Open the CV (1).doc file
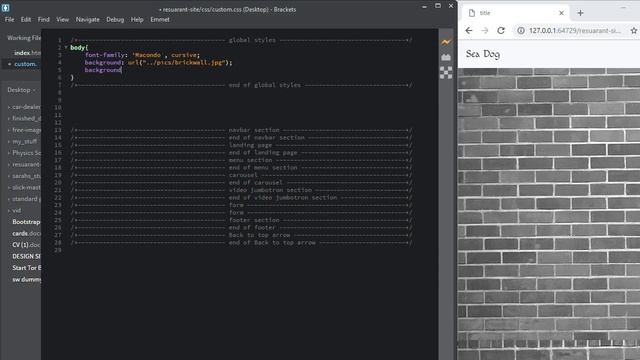Image resolution: width=640 pixels, height=360 pixels. point(26,245)
